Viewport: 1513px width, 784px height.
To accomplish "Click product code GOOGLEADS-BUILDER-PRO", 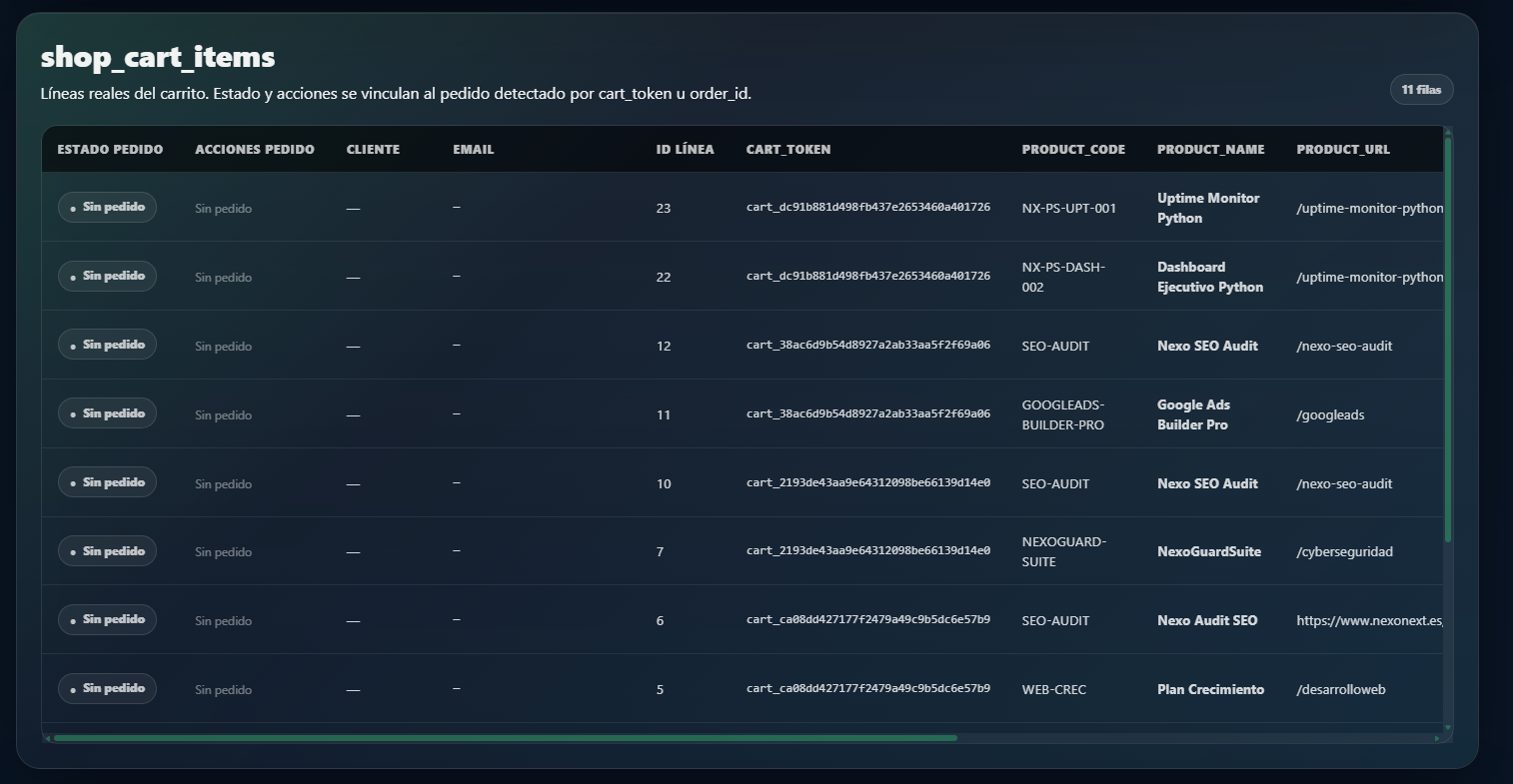I will point(1063,414).
